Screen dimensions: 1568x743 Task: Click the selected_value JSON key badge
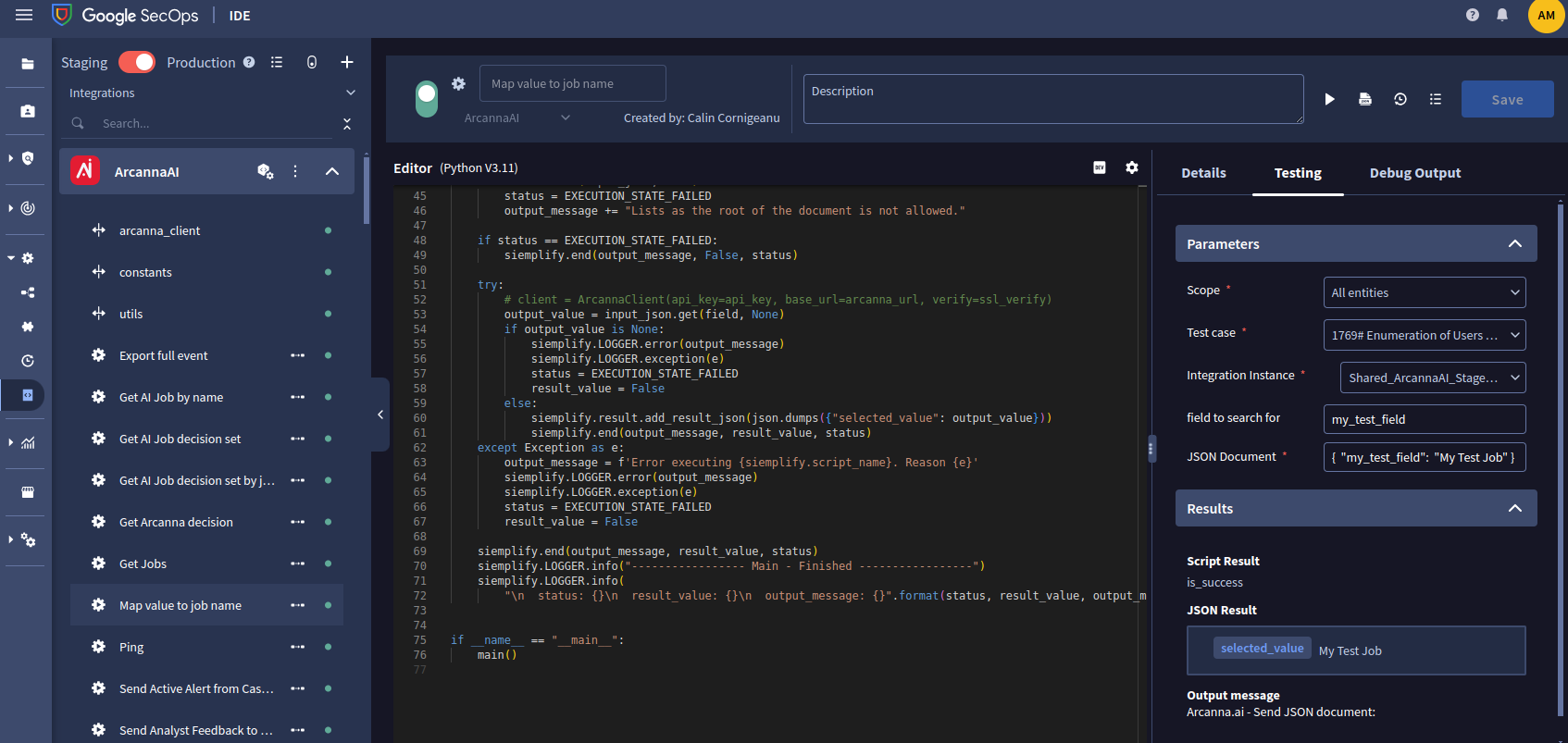coord(1262,648)
